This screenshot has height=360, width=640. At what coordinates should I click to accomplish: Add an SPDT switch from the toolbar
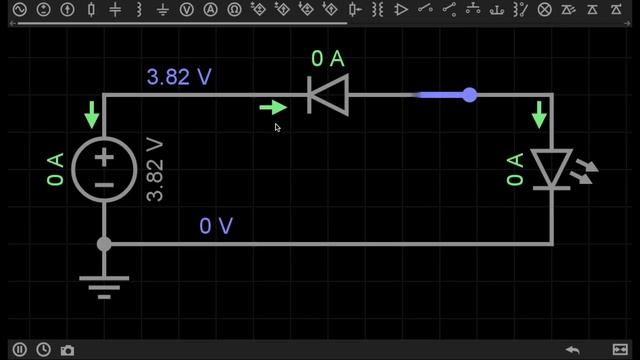[449, 9]
